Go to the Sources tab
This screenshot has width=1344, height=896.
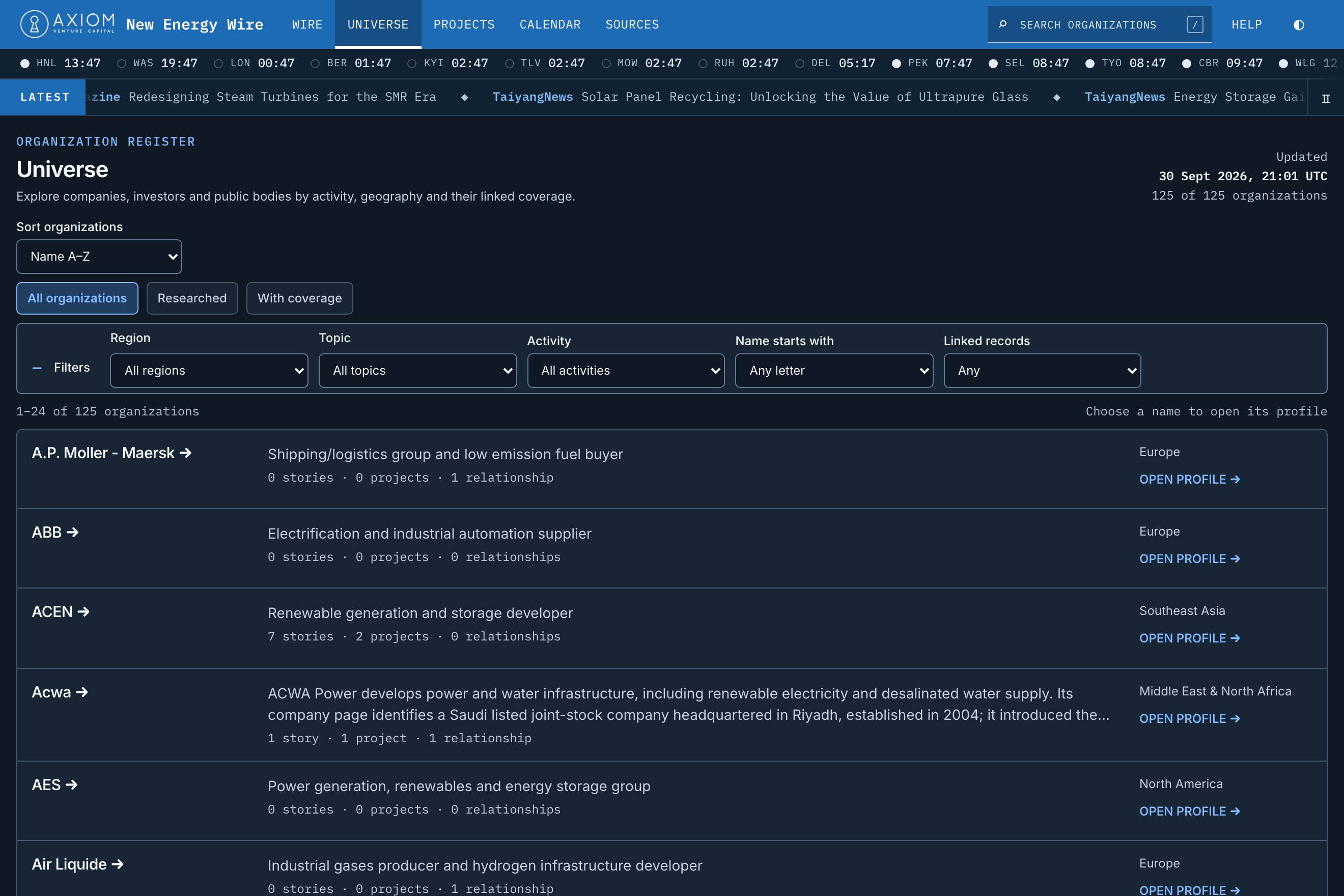[x=633, y=24]
